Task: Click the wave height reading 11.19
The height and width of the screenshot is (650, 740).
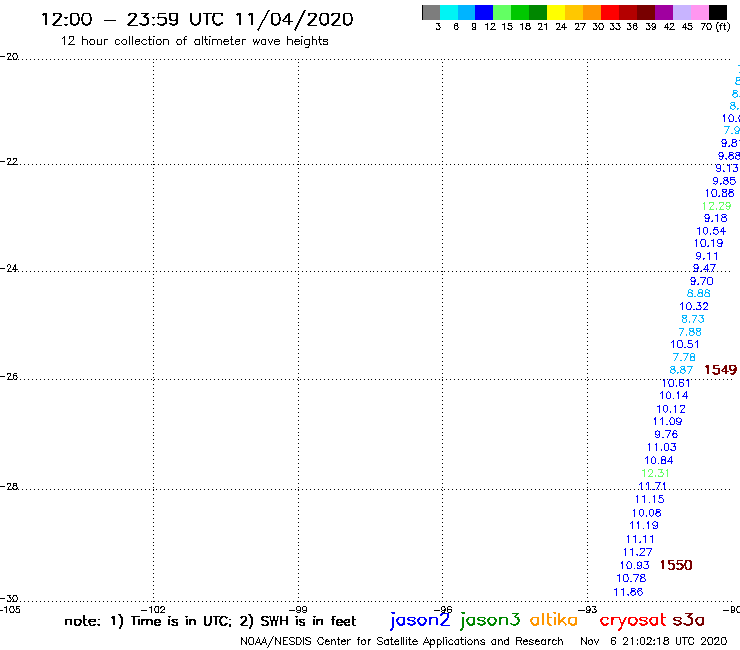Action: [x=644, y=525]
